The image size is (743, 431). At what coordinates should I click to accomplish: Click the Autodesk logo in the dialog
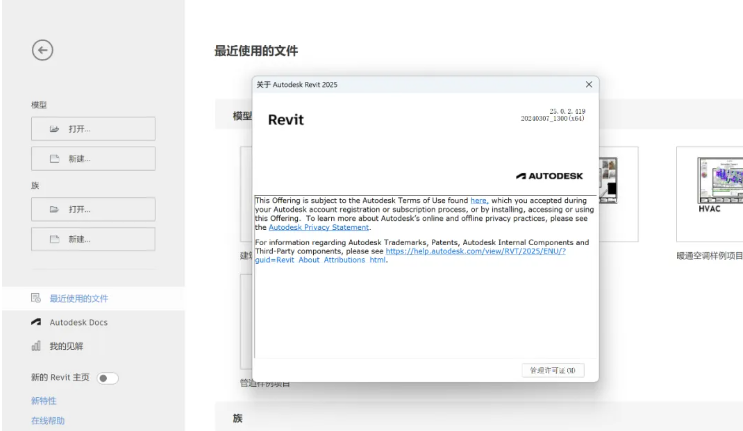tap(552, 174)
